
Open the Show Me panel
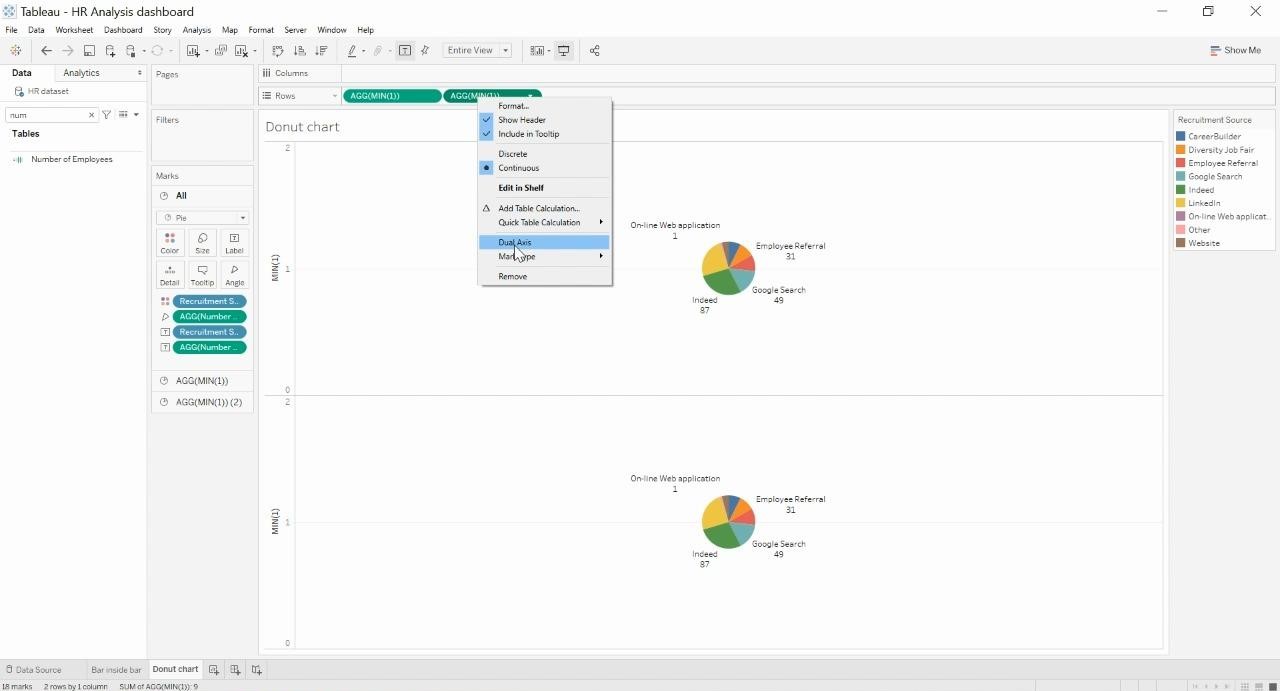pyautogui.click(x=1235, y=50)
